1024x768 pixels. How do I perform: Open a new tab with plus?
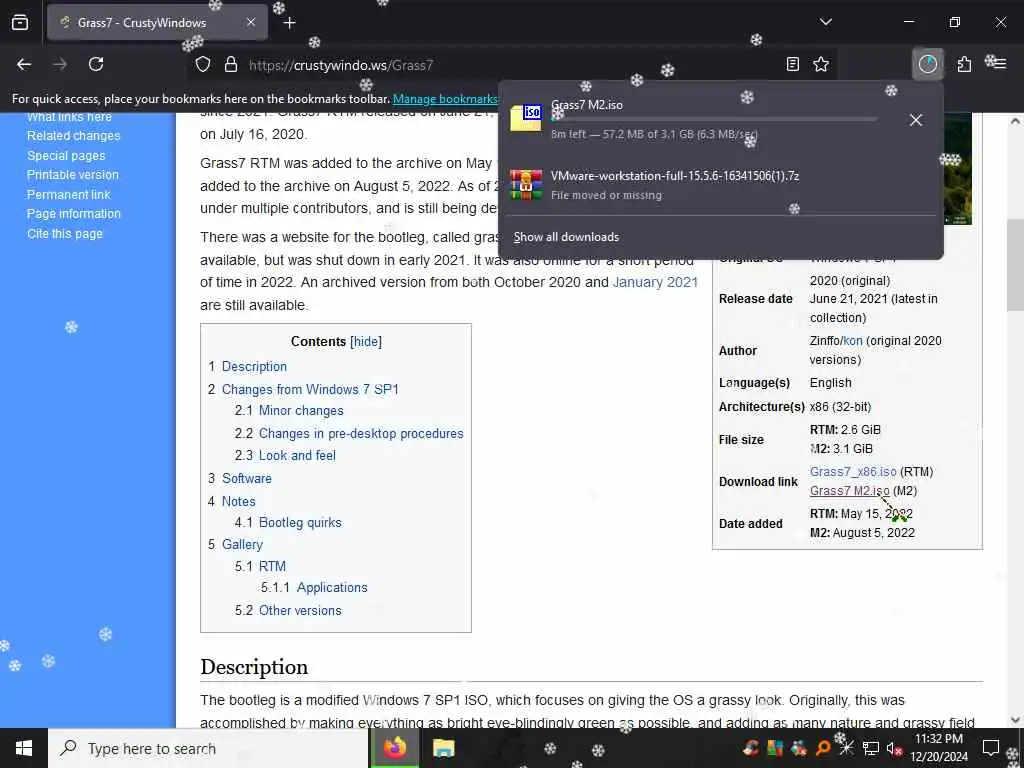[x=290, y=23]
